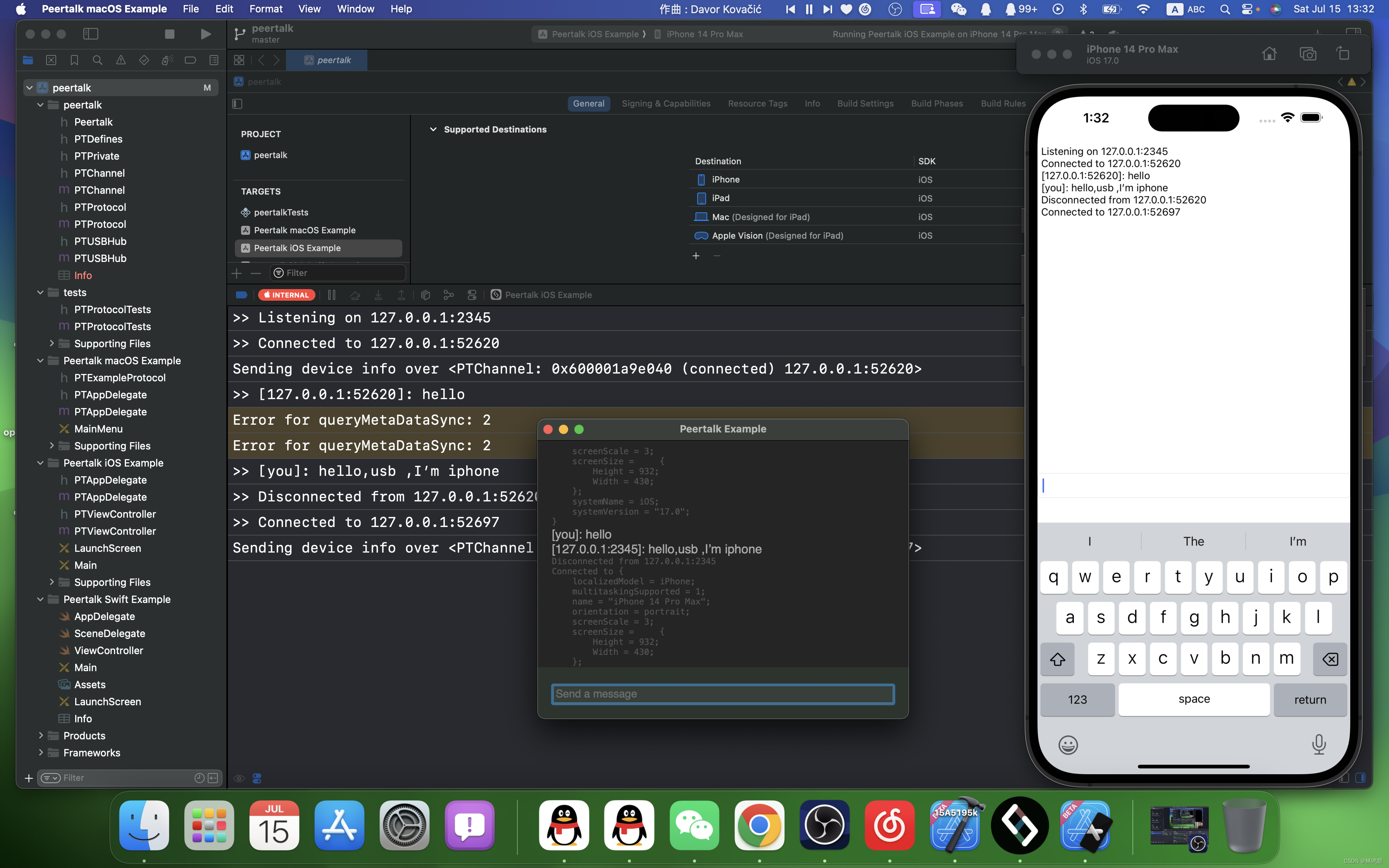This screenshot has width=1389, height=868.
Task: Collapse the Peertalk iOS Example group
Action: 40,463
